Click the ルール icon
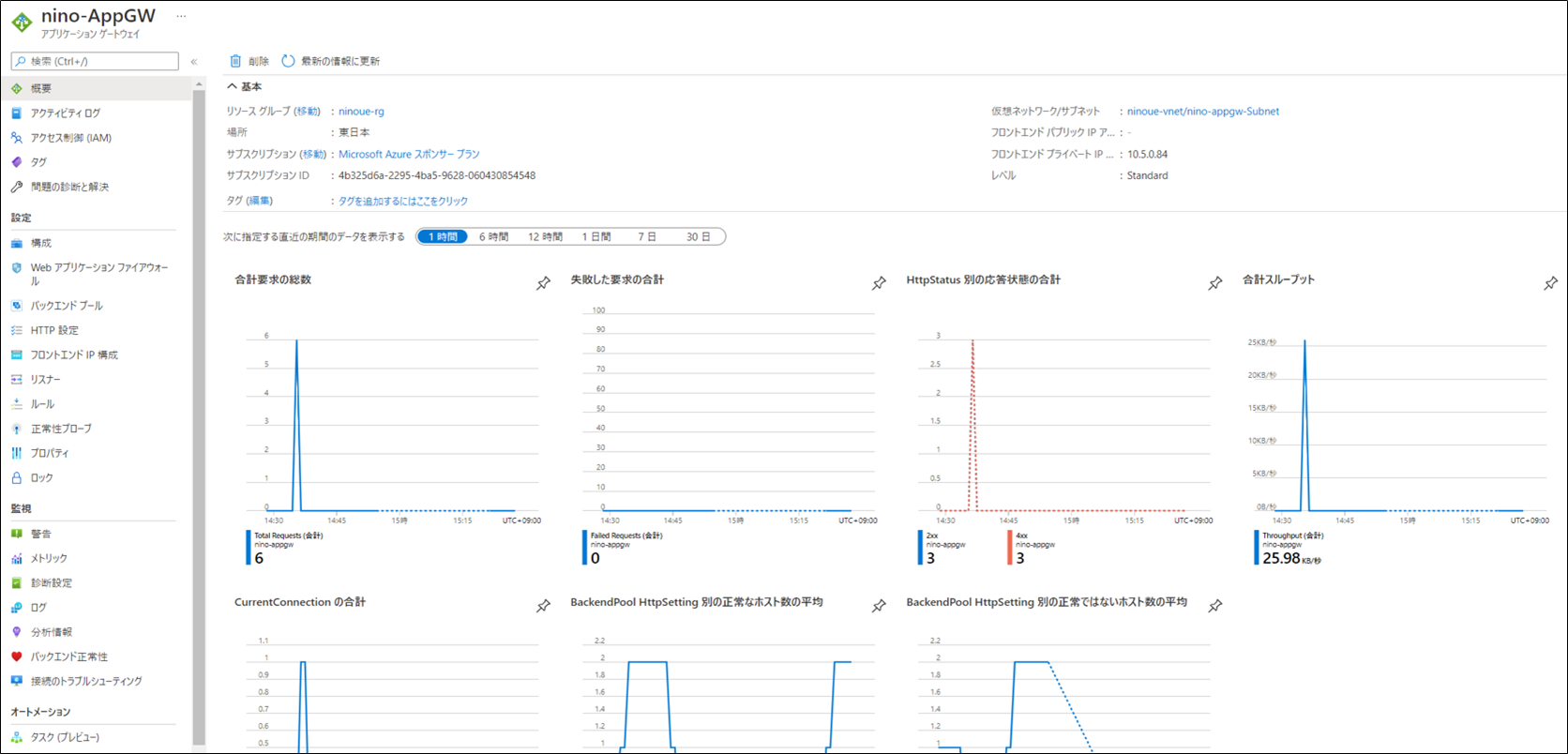This screenshot has height=754, width=1568. point(17,404)
